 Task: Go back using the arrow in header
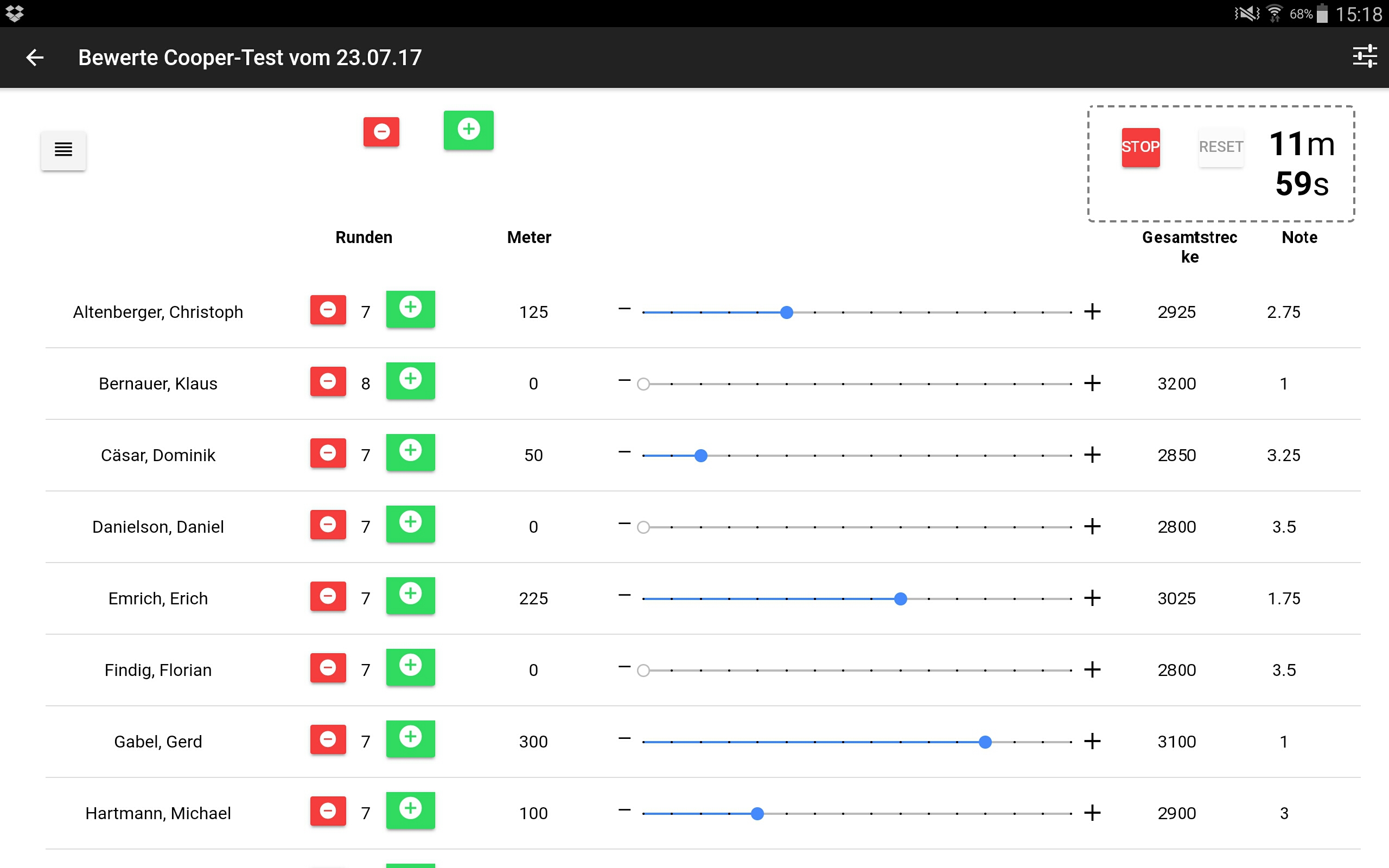(x=35, y=58)
